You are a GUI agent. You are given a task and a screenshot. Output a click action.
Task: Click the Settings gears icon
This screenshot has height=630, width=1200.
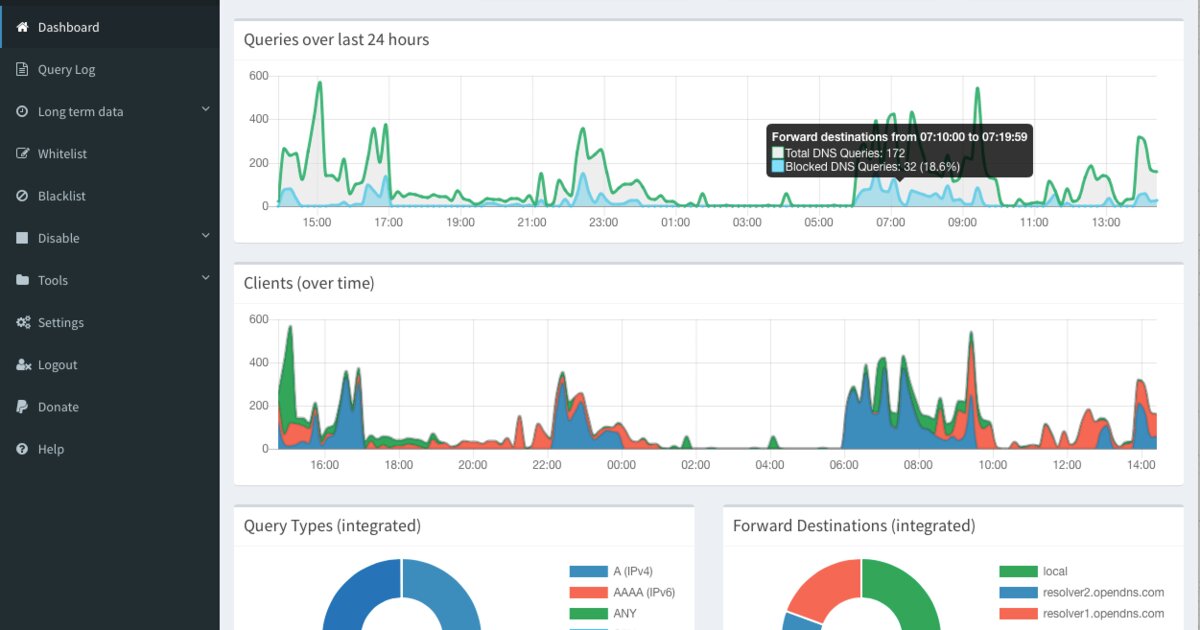[23, 322]
